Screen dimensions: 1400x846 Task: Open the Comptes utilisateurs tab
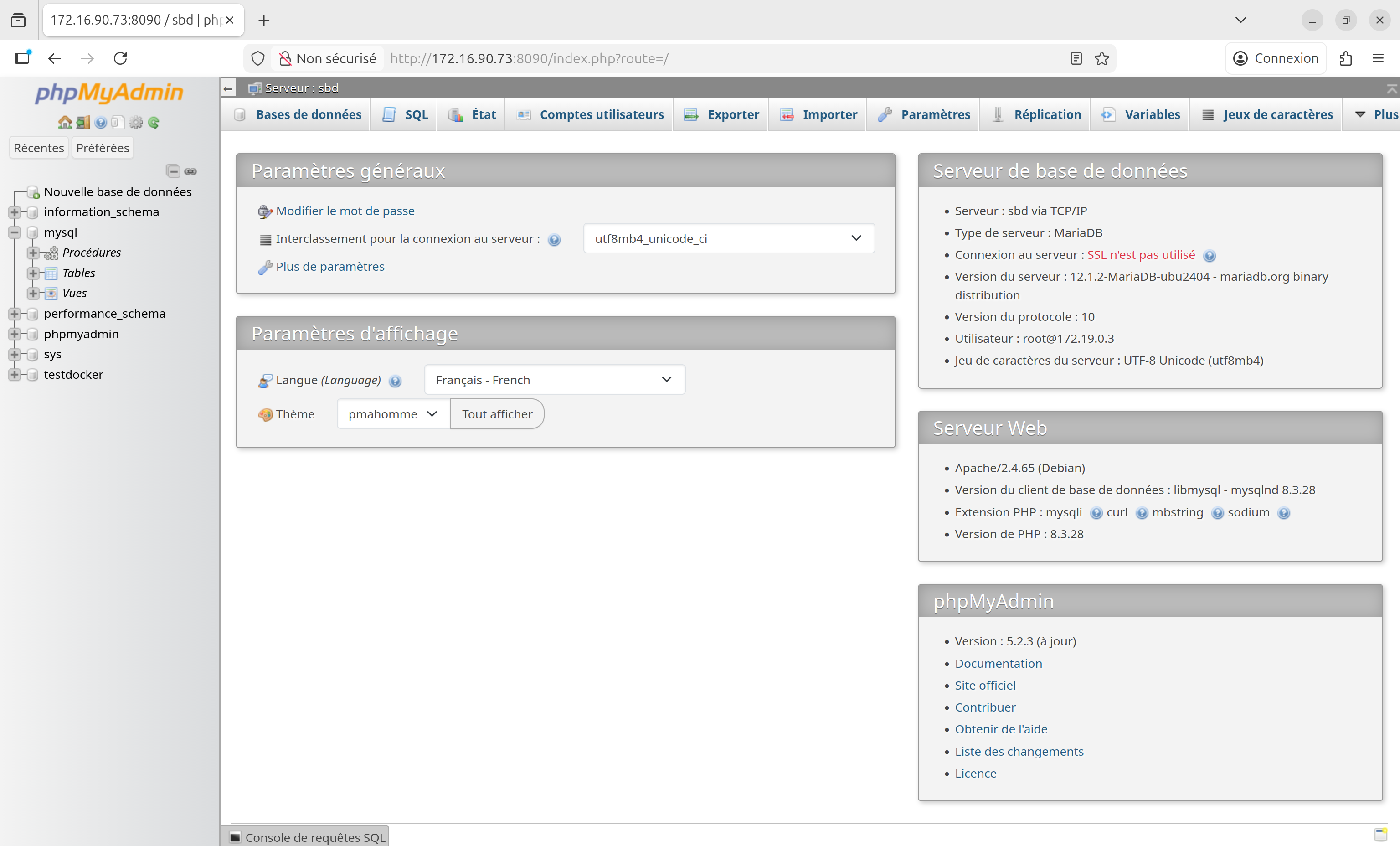(x=601, y=115)
